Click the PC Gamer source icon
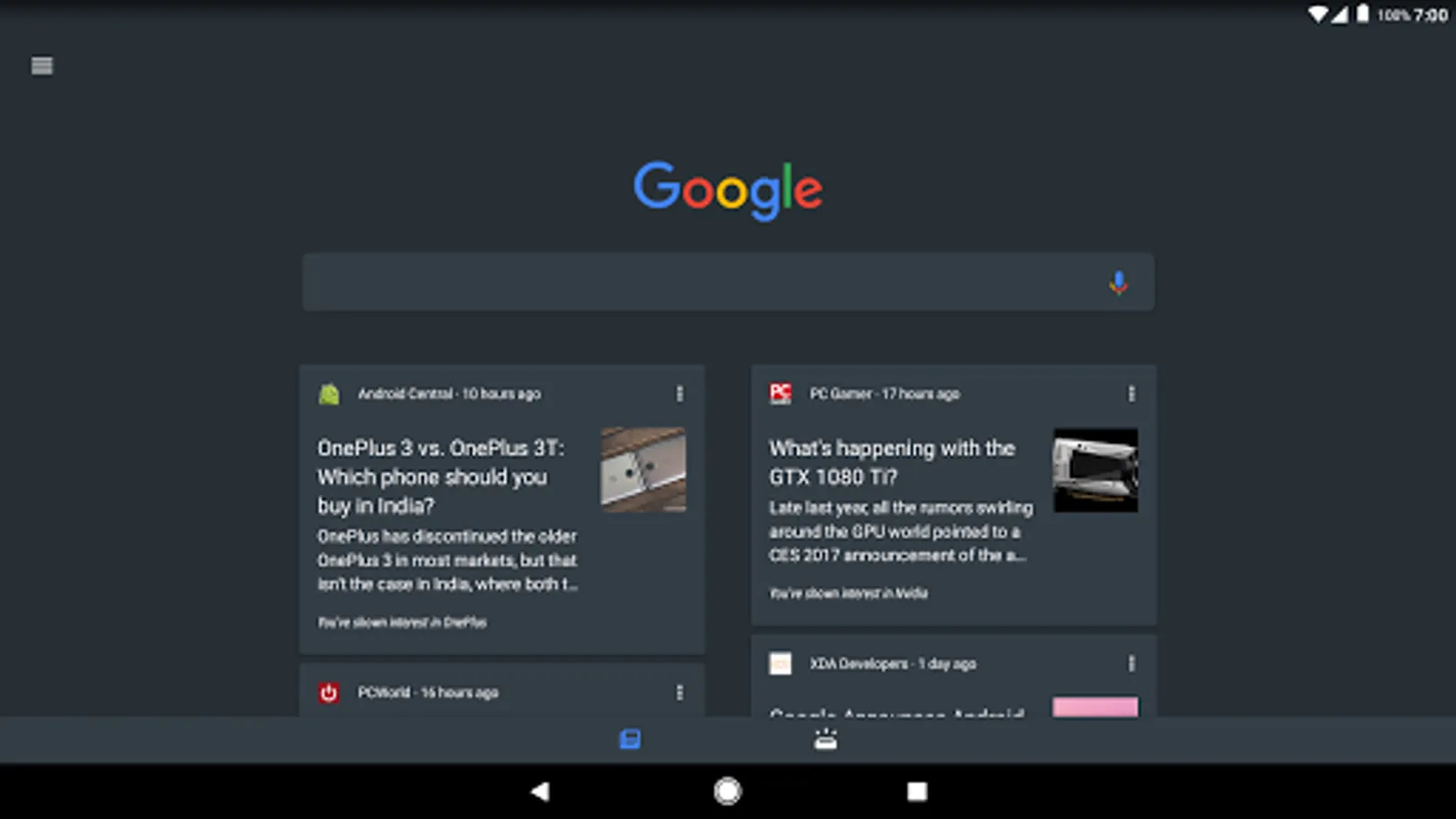The image size is (1456, 819). (781, 394)
